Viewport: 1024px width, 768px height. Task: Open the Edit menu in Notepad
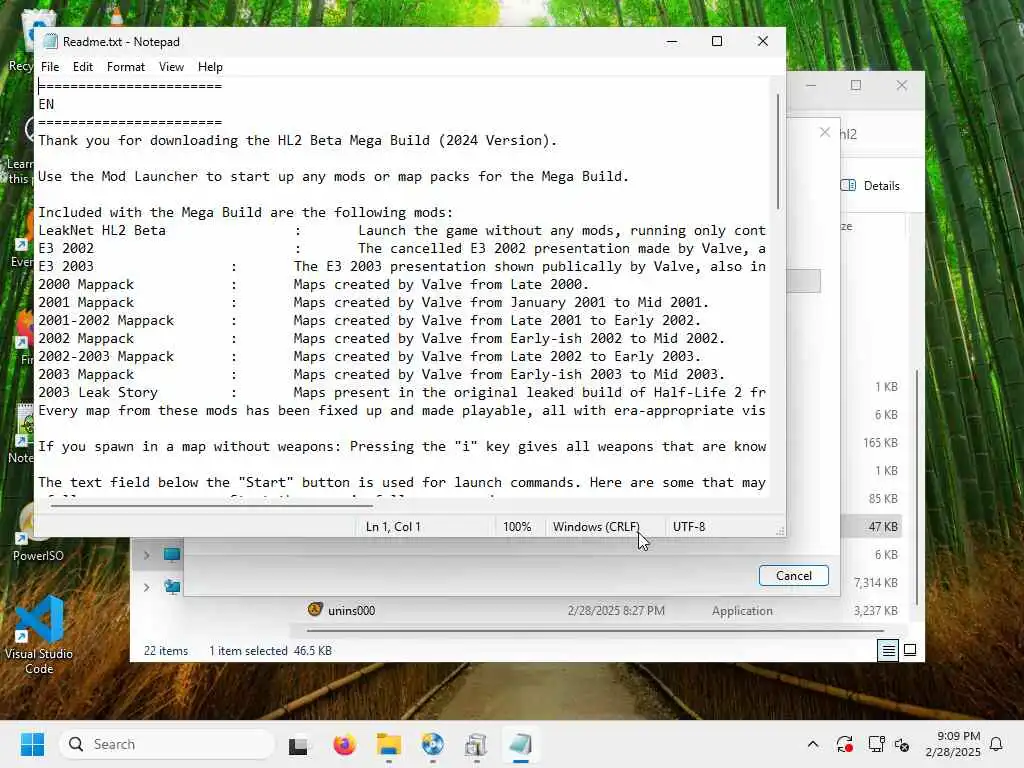(x=82, y=67)
